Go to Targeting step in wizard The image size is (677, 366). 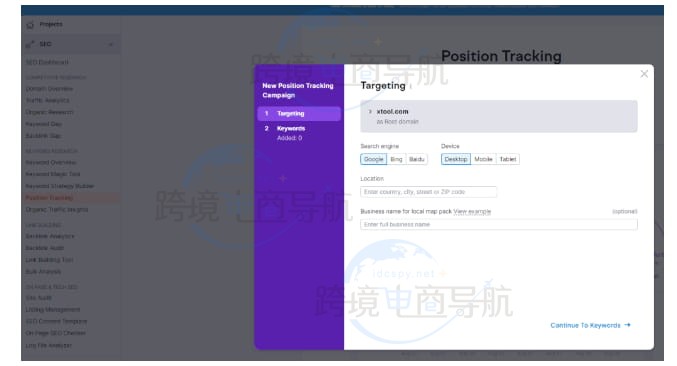click(x=299, y=114)
